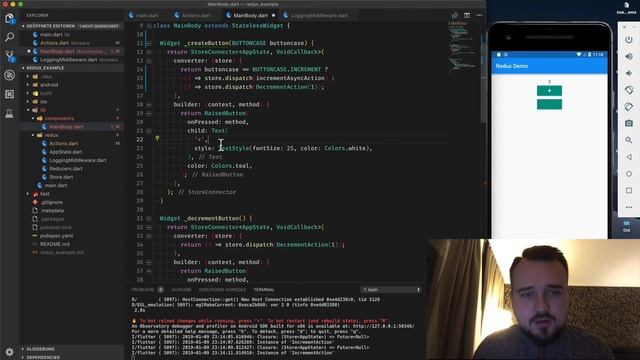Expand the ios folder
Image resolution: width=640 pixels, height=360 pixels.
28,102
